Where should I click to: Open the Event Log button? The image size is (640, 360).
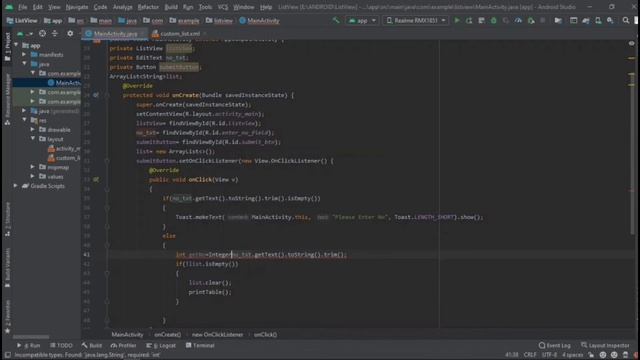(554, 345)
